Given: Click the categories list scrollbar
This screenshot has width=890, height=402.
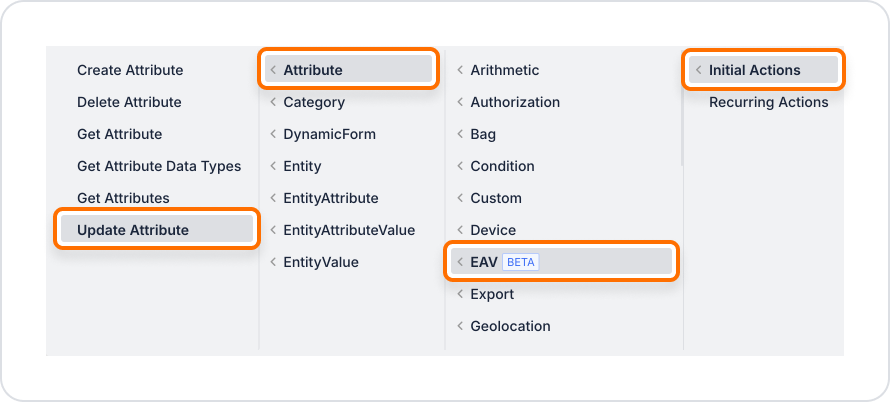Looking at the screenshot, I should click(x=681, y=110).
